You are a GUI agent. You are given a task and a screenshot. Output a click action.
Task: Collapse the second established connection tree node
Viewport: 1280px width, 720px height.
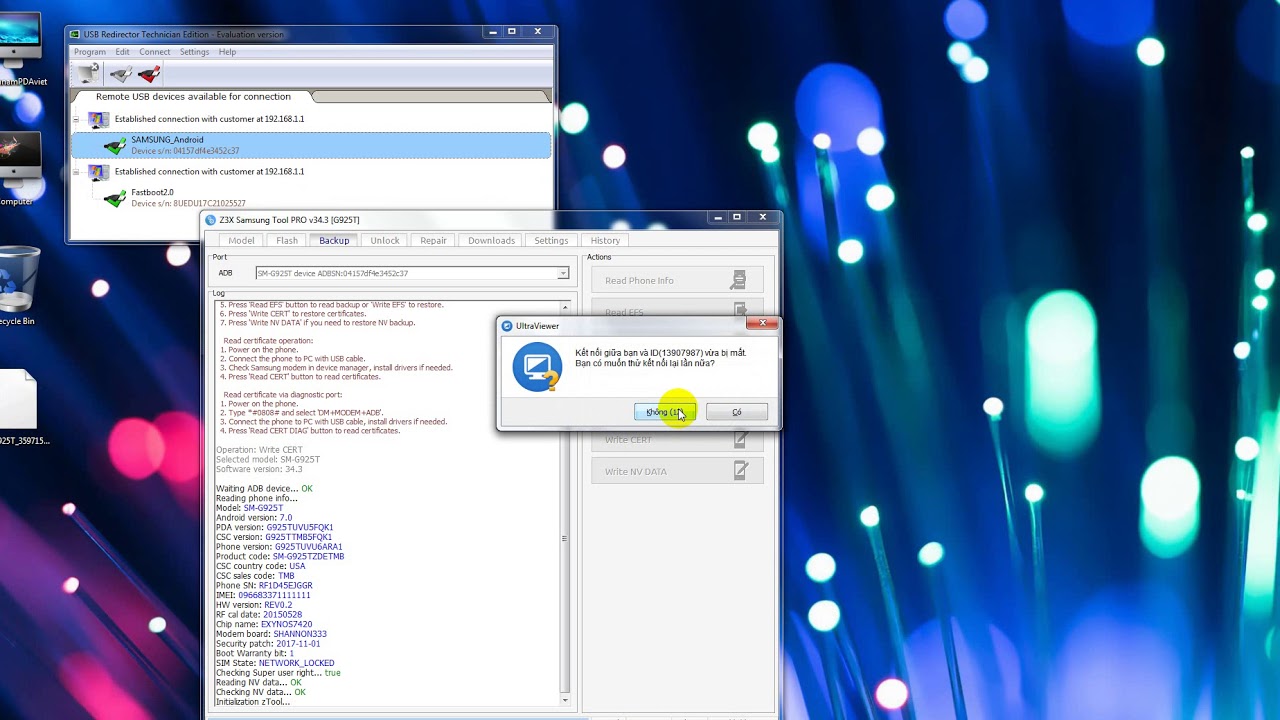tap(76, 172)
